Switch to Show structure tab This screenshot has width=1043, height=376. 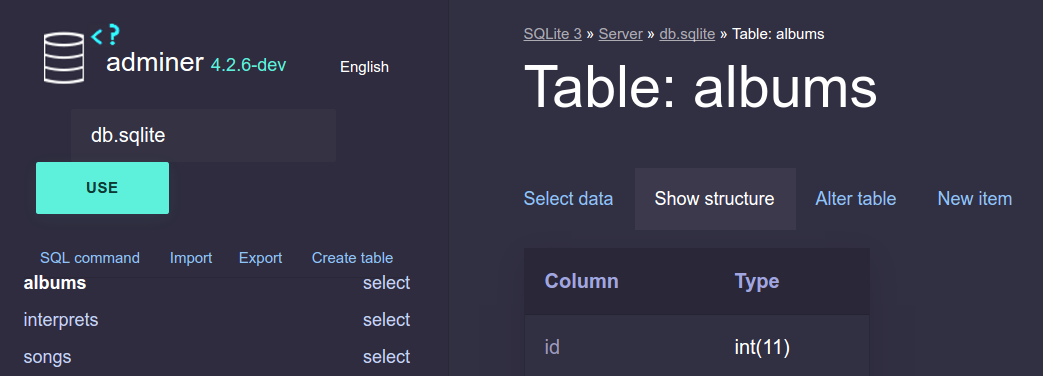click(x=714, y=198)
